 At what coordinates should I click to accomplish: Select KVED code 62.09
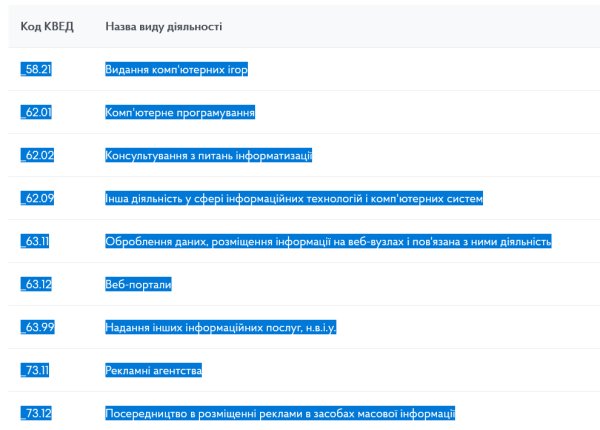click(x=37, y=199)
